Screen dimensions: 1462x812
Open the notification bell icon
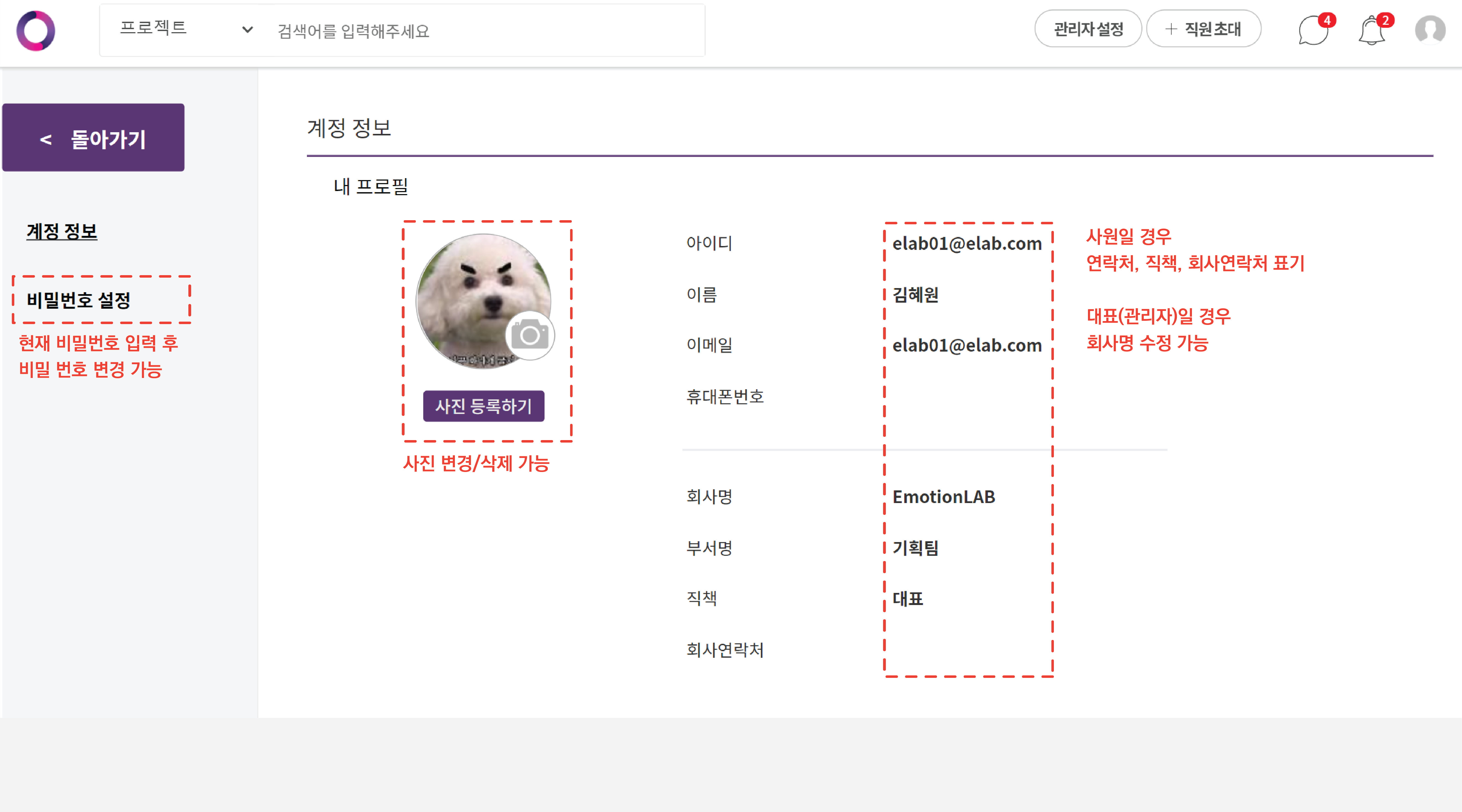(1371, 31)
